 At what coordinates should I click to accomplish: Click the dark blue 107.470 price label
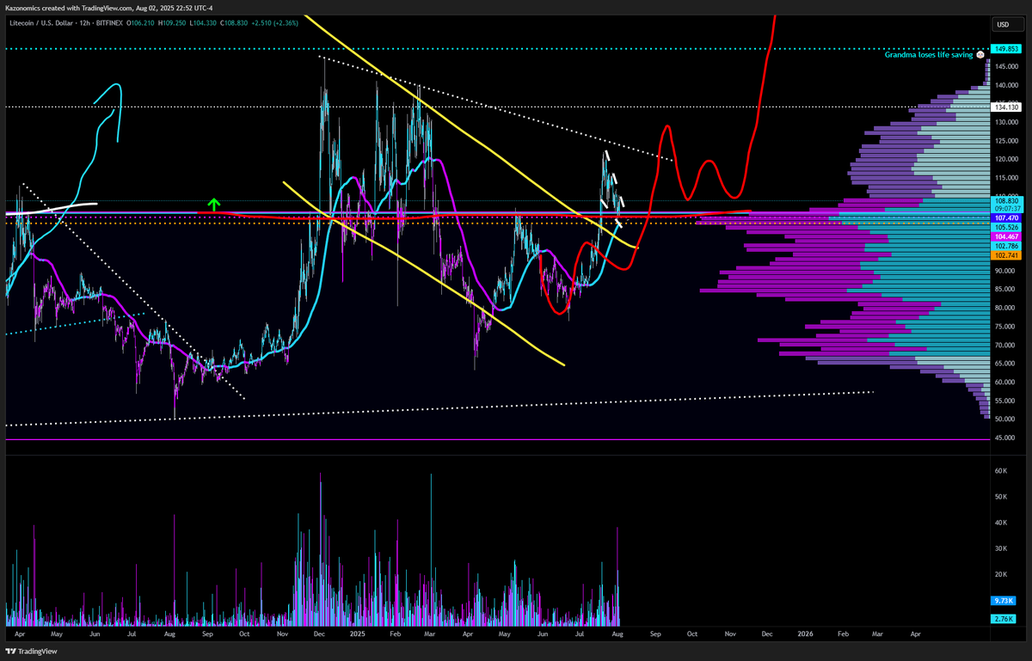pyautogui.click(x=1006, y=217)
